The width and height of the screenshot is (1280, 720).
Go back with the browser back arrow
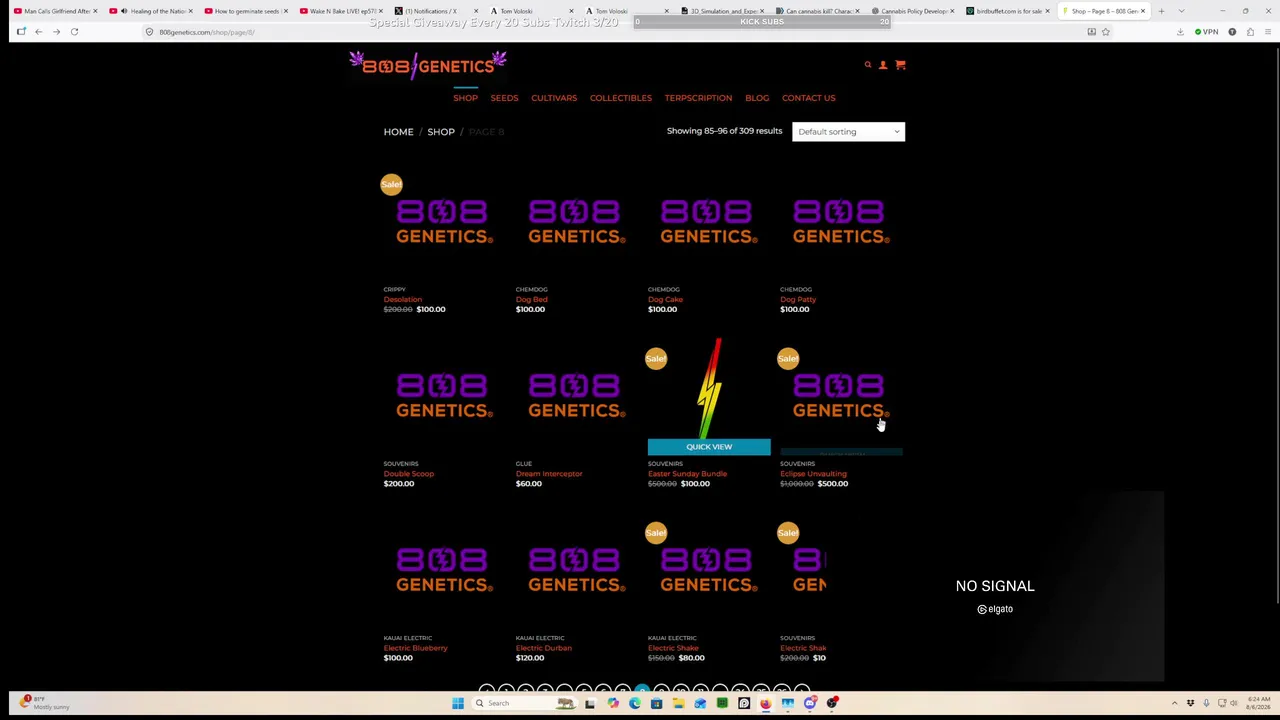tap(39, 32)
